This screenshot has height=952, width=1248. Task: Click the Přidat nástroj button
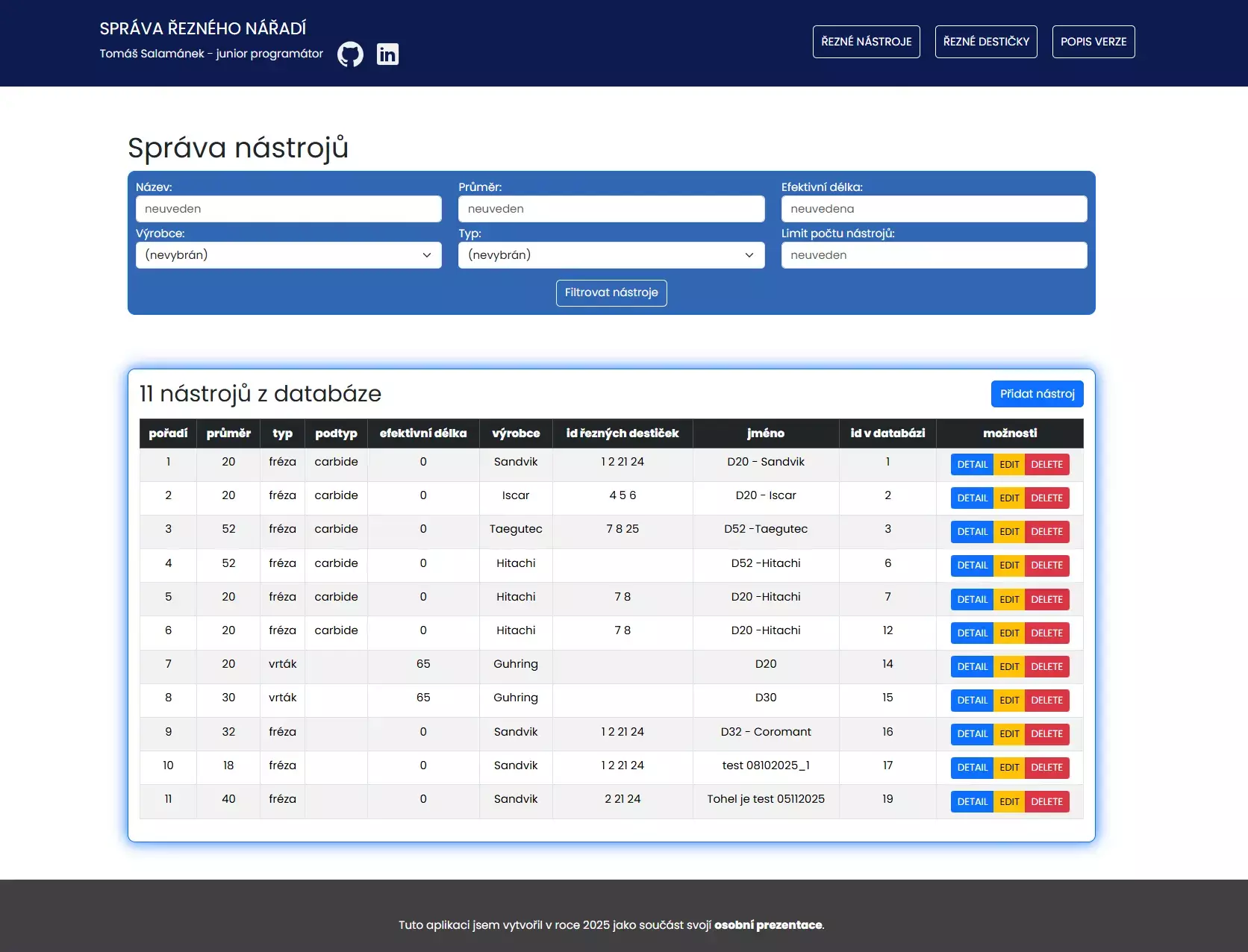click(x=1037, y=394)
